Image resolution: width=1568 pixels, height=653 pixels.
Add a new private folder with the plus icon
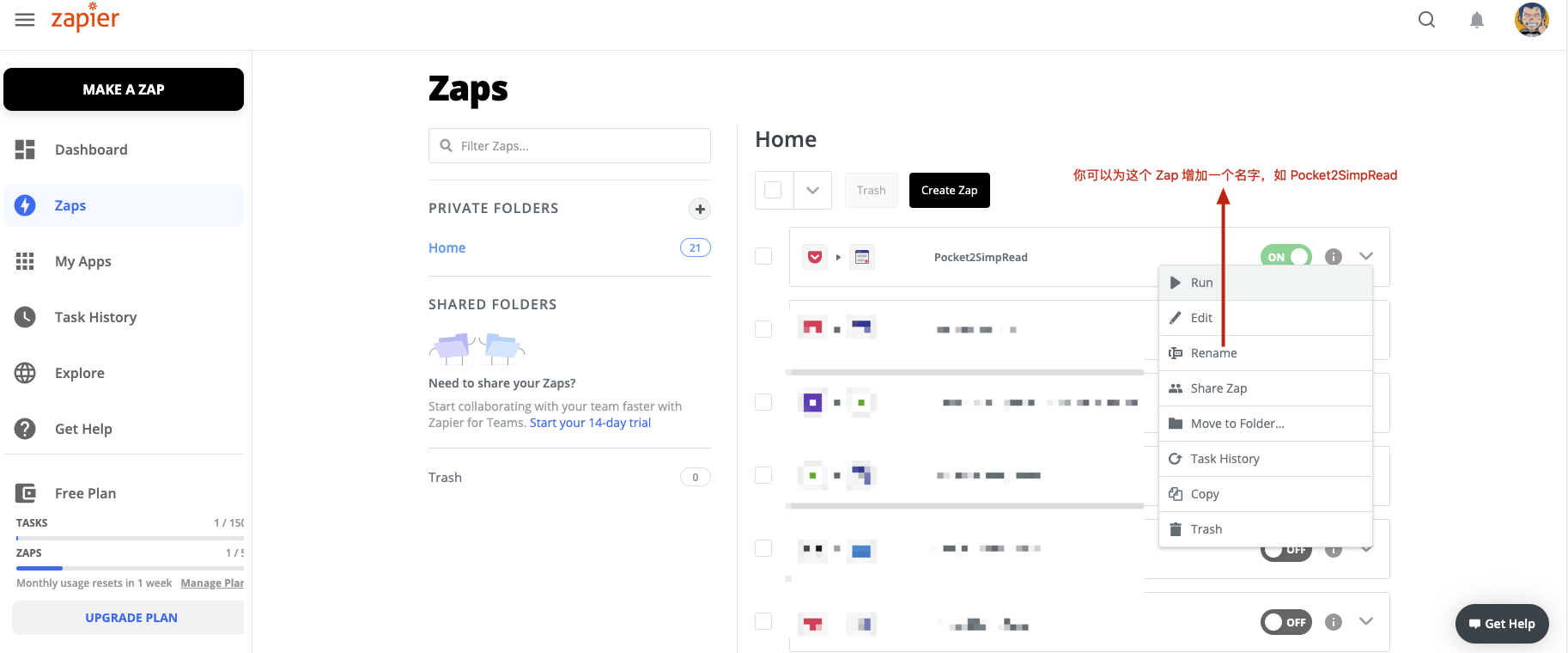700,209
